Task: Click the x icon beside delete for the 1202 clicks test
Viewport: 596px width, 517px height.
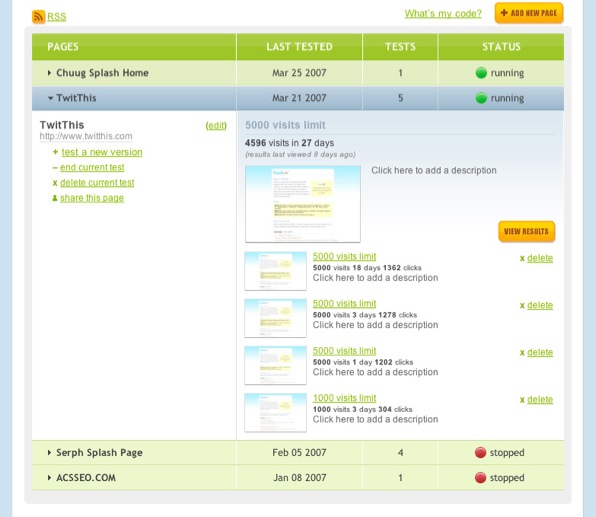Action: [x=522, y=353]
